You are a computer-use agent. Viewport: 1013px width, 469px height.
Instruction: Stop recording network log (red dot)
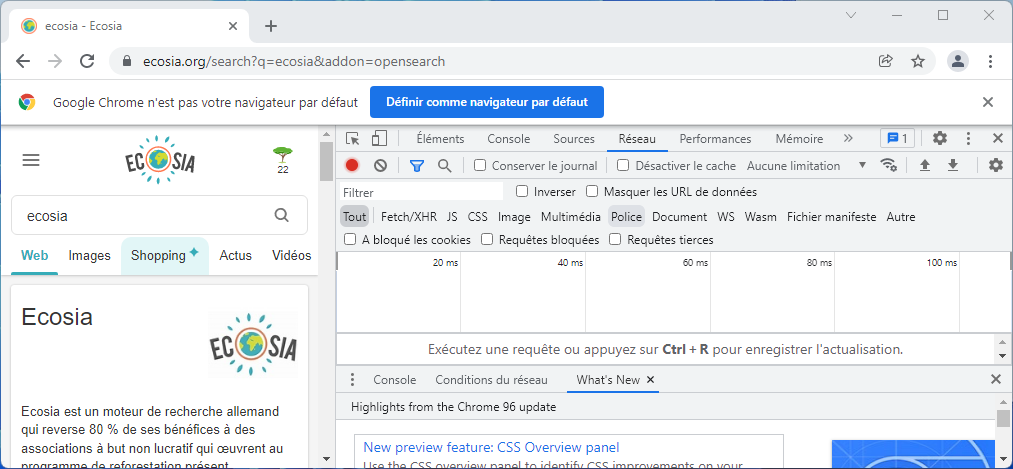(352, 166)
